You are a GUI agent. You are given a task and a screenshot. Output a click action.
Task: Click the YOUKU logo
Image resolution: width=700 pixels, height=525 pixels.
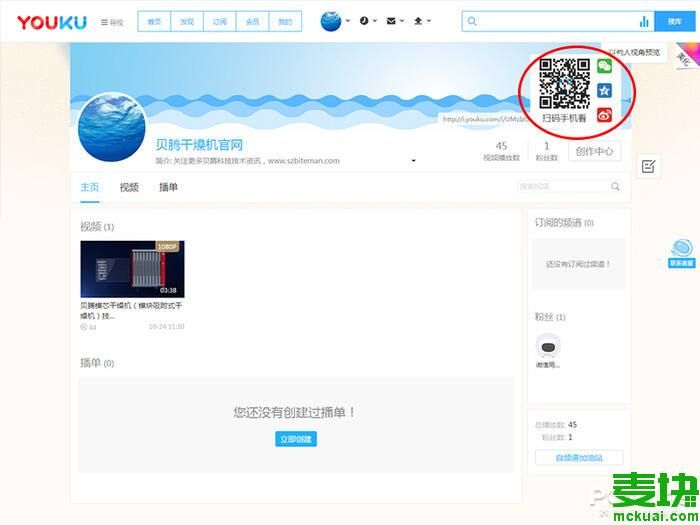pyautogui.click(x=51, y=22)
